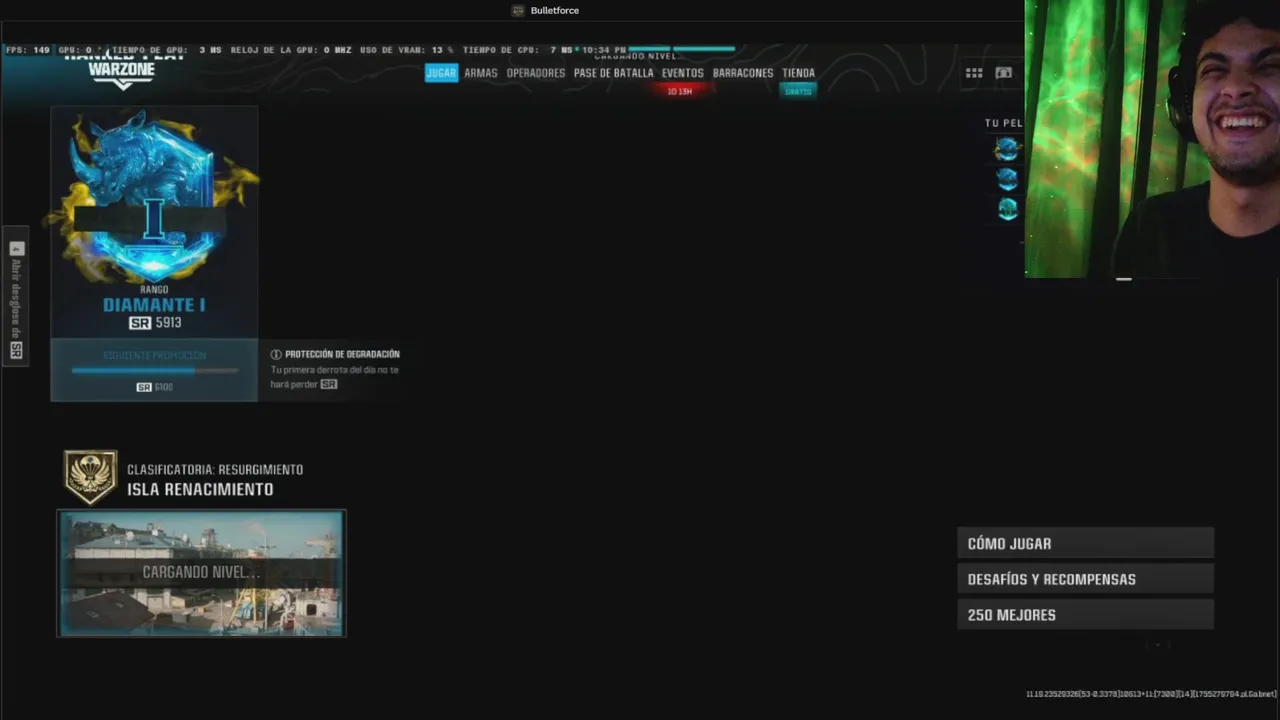
Task: Click the next promotion SR progress bar
Action: [x=154, y=371]
